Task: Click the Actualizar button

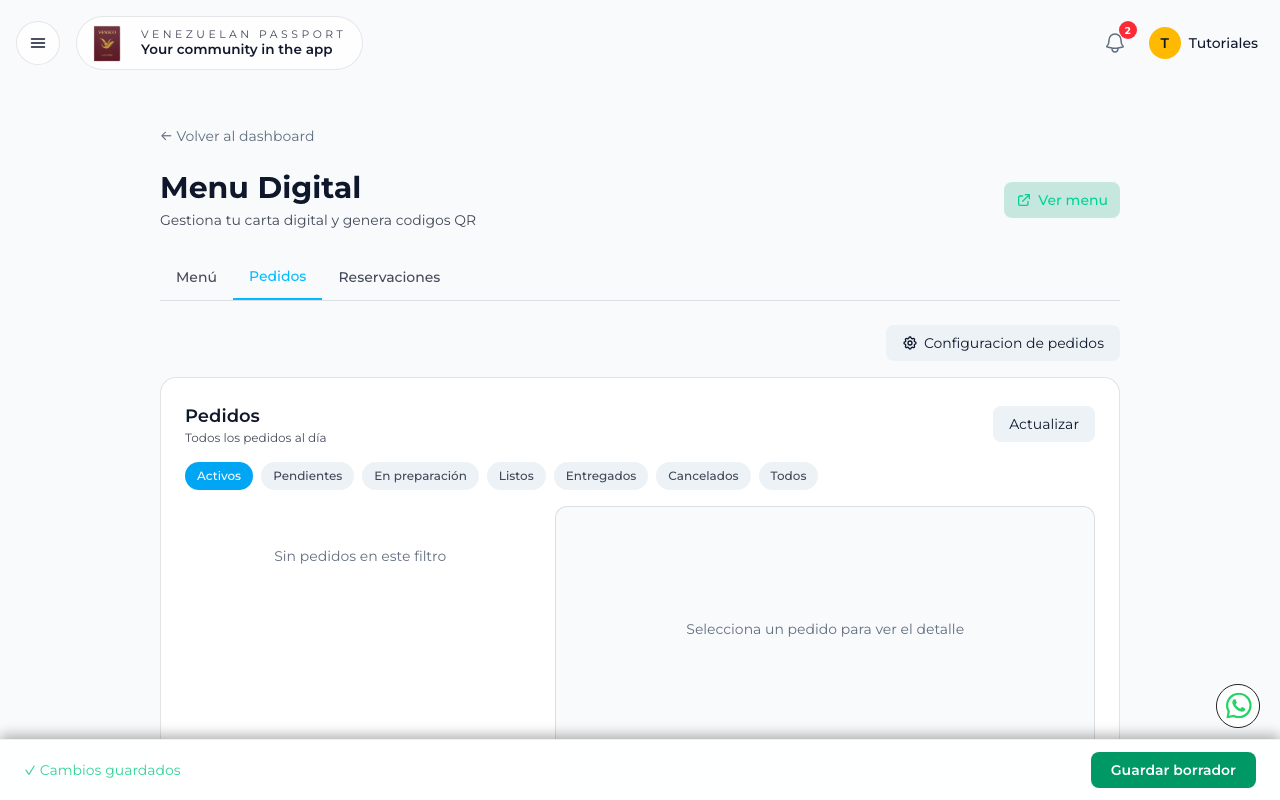Action: point(1044,424)
